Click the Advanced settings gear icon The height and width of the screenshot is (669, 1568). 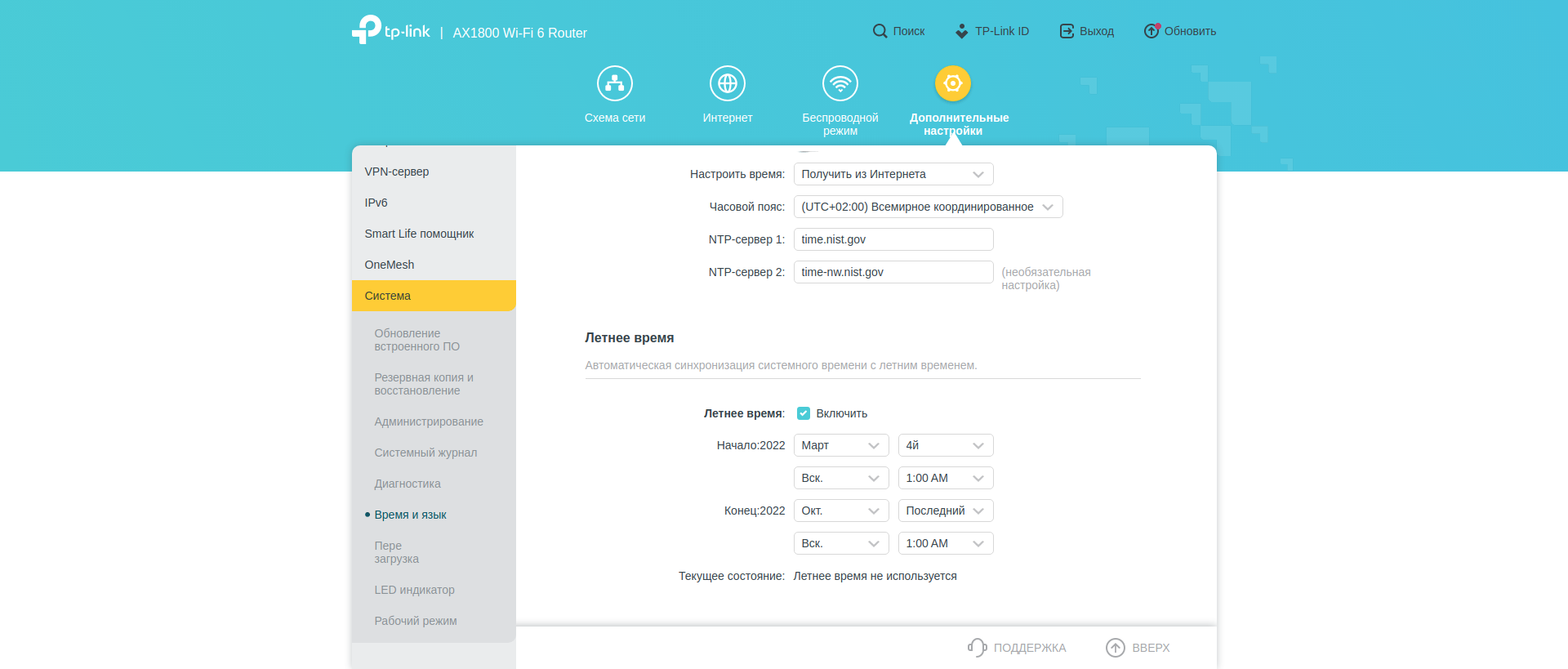(952, 83)
